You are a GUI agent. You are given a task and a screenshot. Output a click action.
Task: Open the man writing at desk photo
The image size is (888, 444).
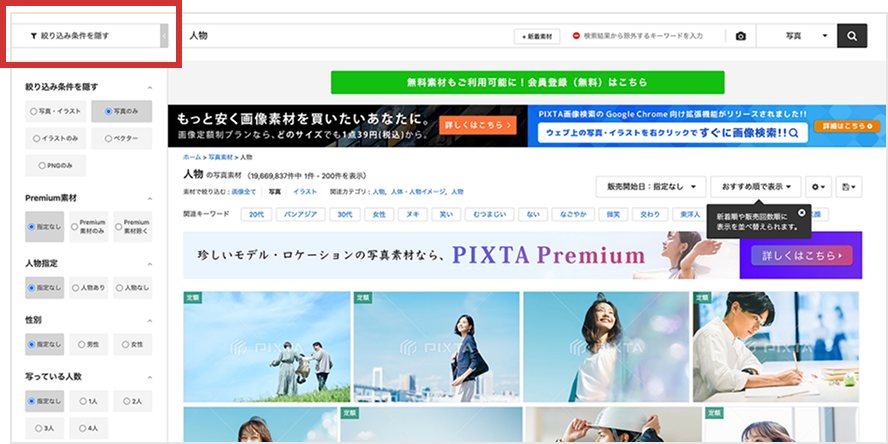click(776, 347)
